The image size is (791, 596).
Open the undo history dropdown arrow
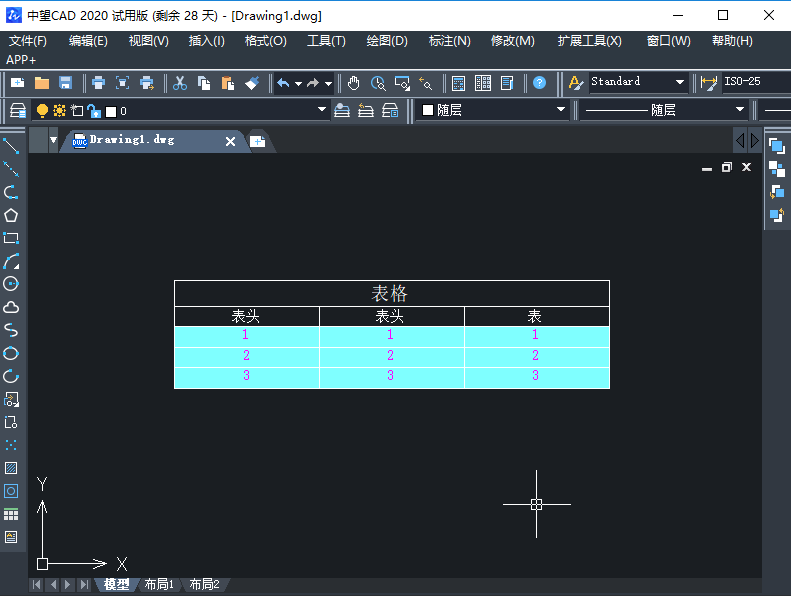tap(298, 83)
